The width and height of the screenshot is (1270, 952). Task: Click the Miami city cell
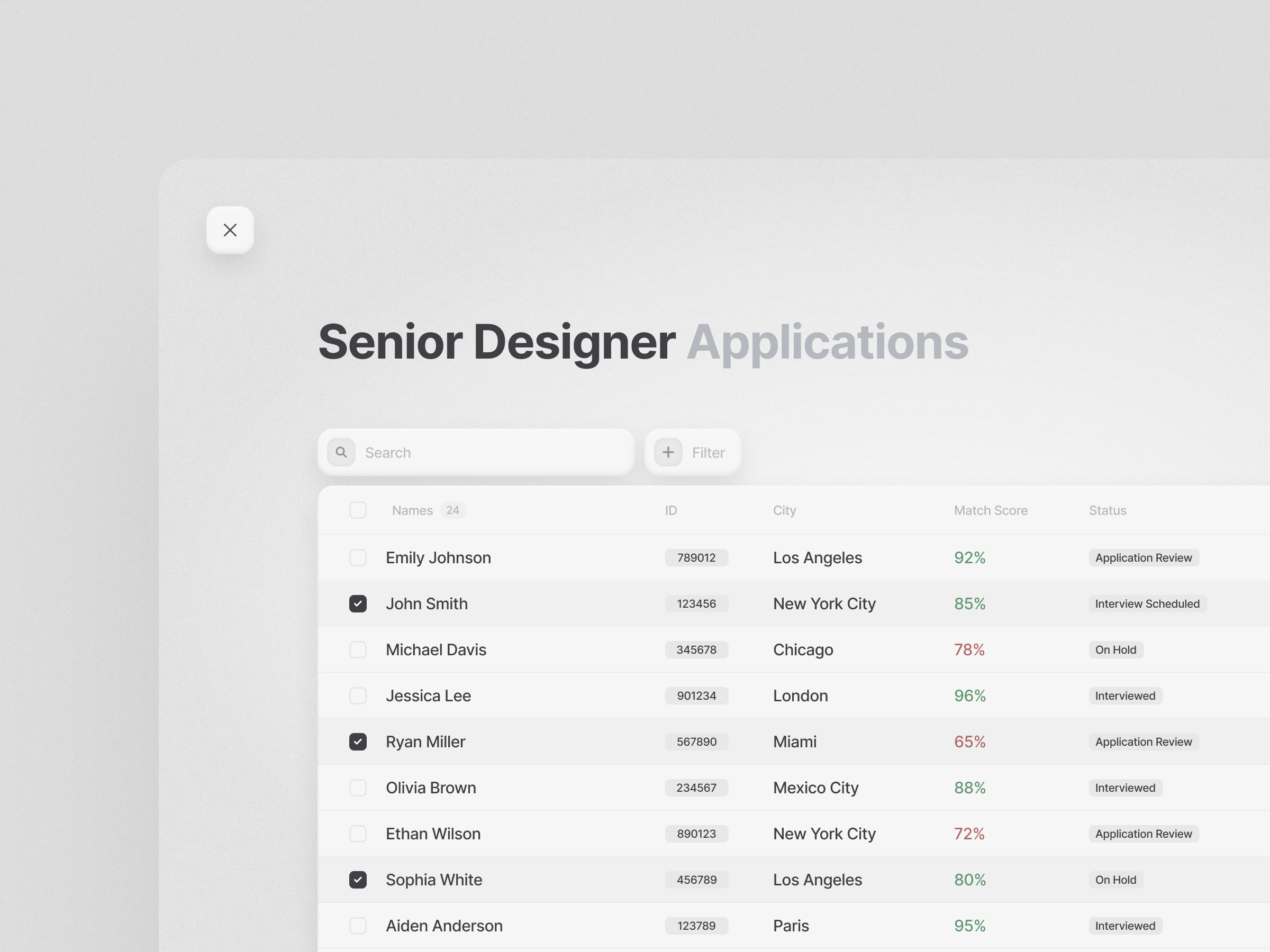tap(795, 742)
